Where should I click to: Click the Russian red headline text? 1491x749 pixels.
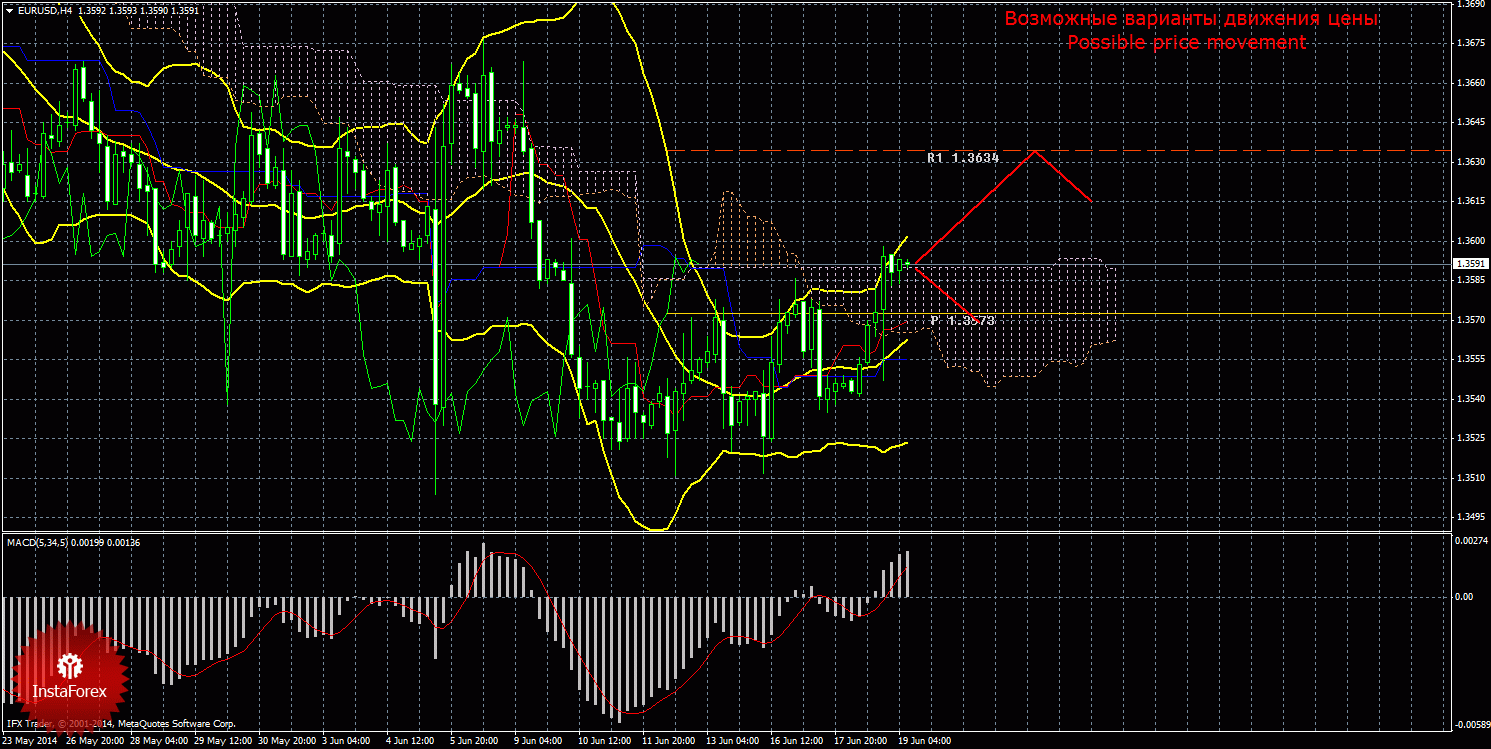pyautogui.click(x=1191, y=19)
